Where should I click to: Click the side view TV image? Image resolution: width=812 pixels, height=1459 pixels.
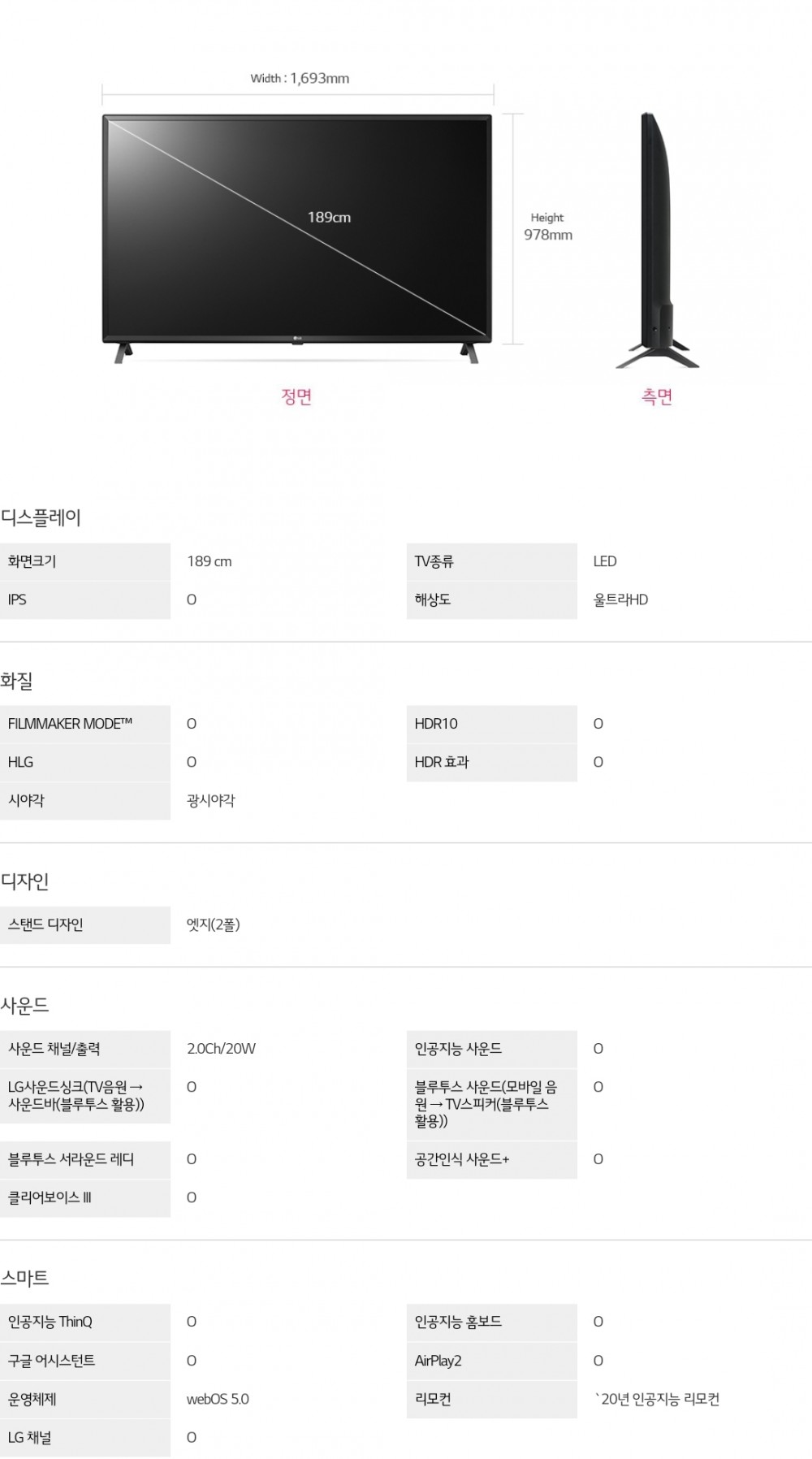658,240
